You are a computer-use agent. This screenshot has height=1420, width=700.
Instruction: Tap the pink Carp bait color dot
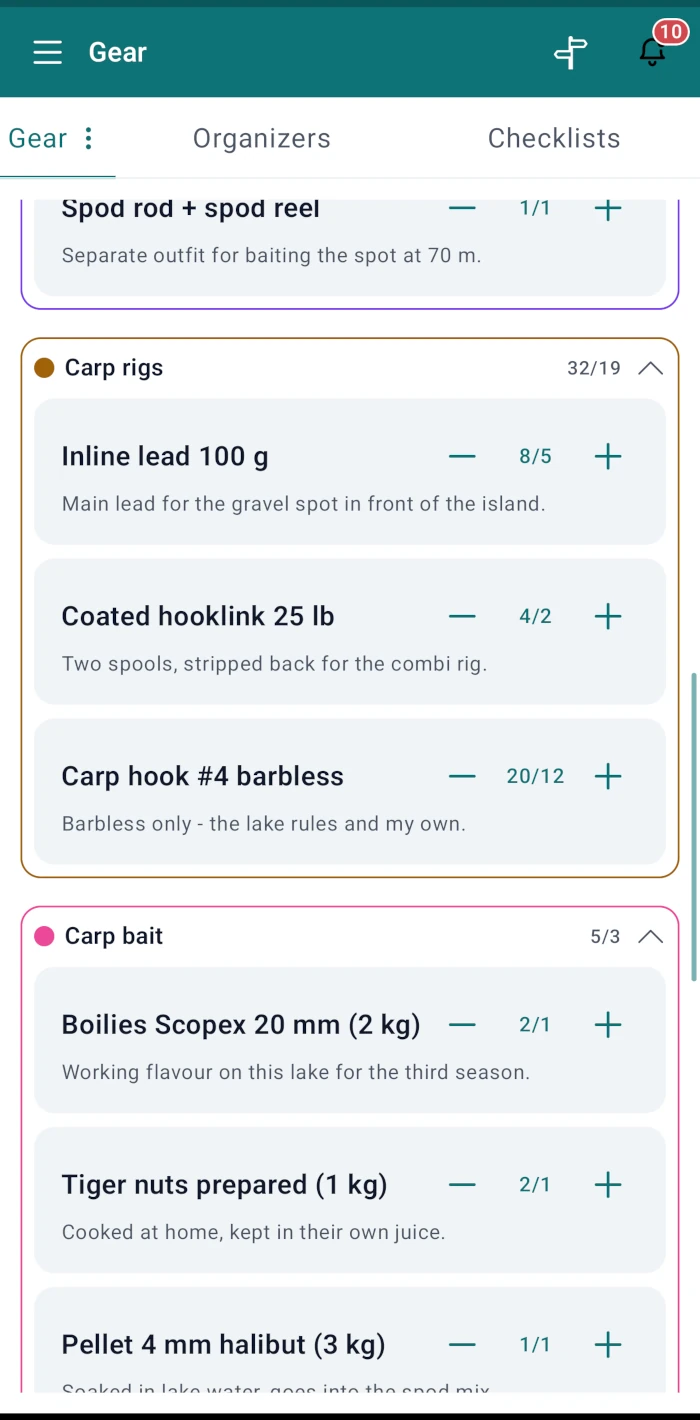44,936
